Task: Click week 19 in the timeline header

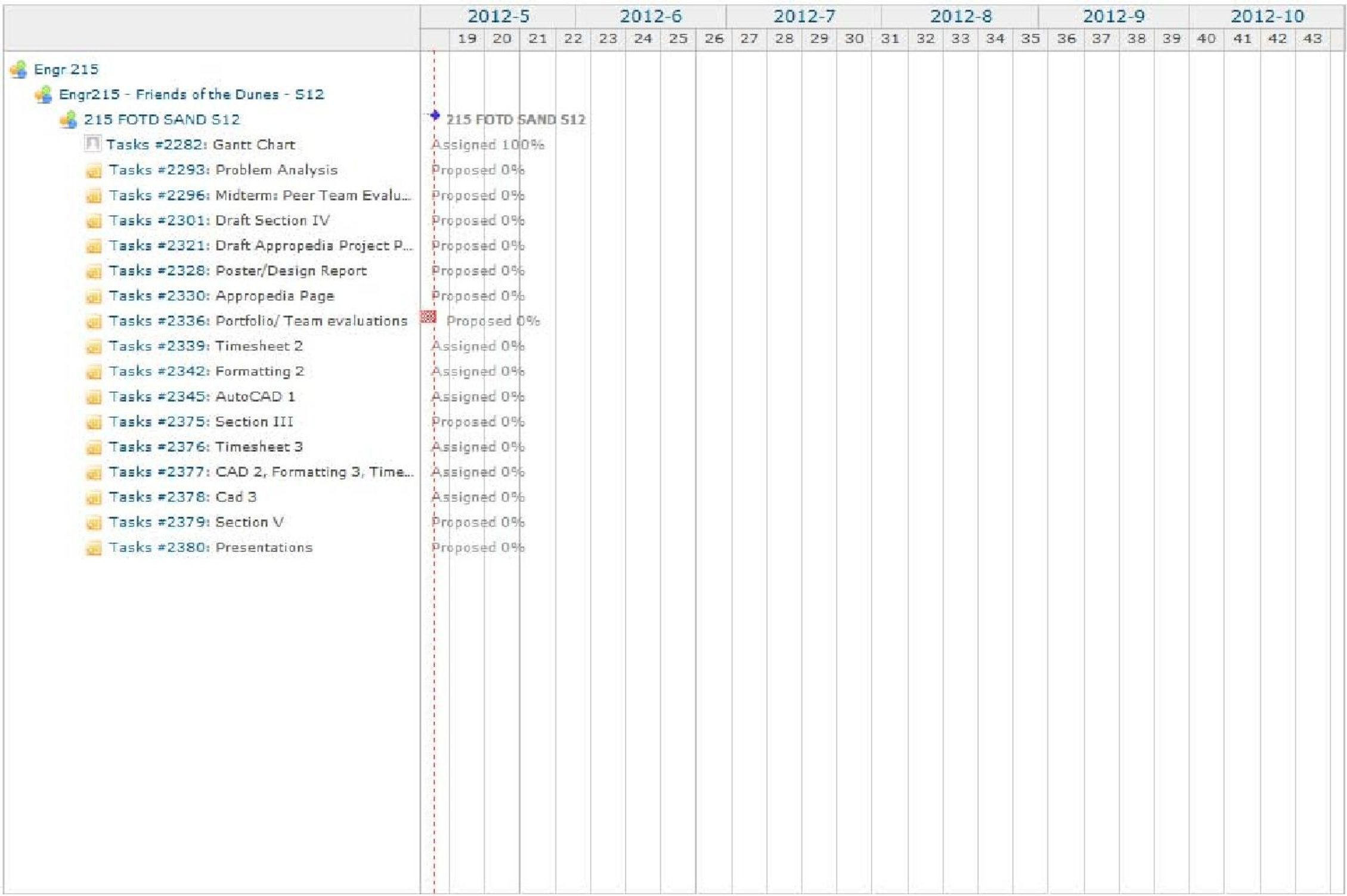Action: coord(467,39)
